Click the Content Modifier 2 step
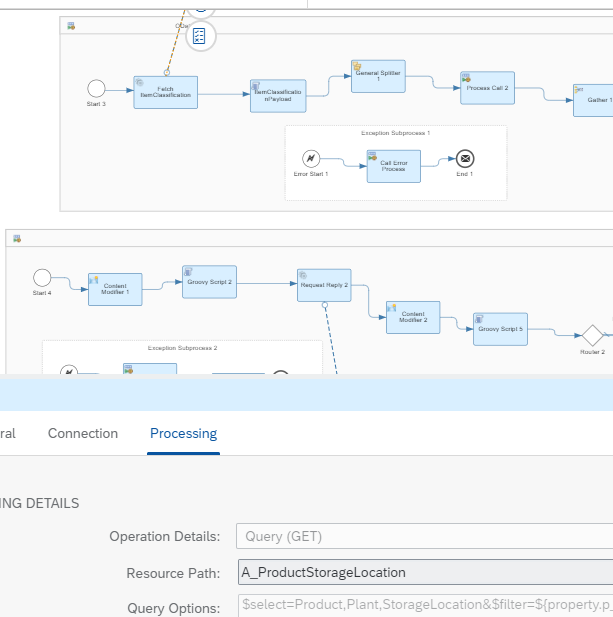613x617 pixels. coord(413,318)
